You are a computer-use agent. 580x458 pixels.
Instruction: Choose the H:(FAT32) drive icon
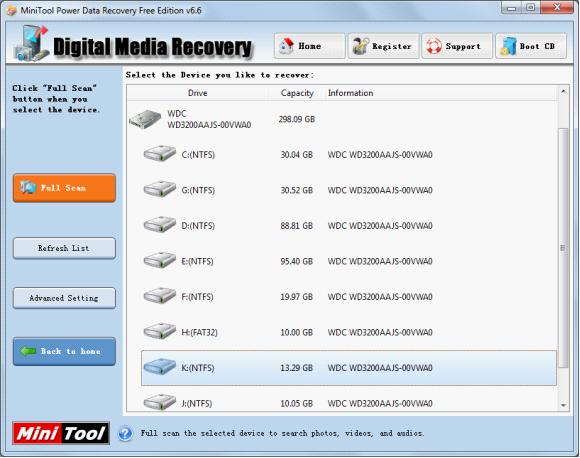point(160,331)
